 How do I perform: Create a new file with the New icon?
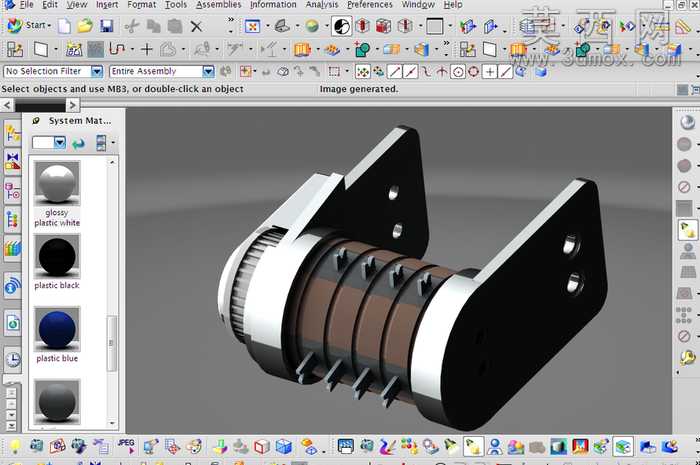coord(64,26)
